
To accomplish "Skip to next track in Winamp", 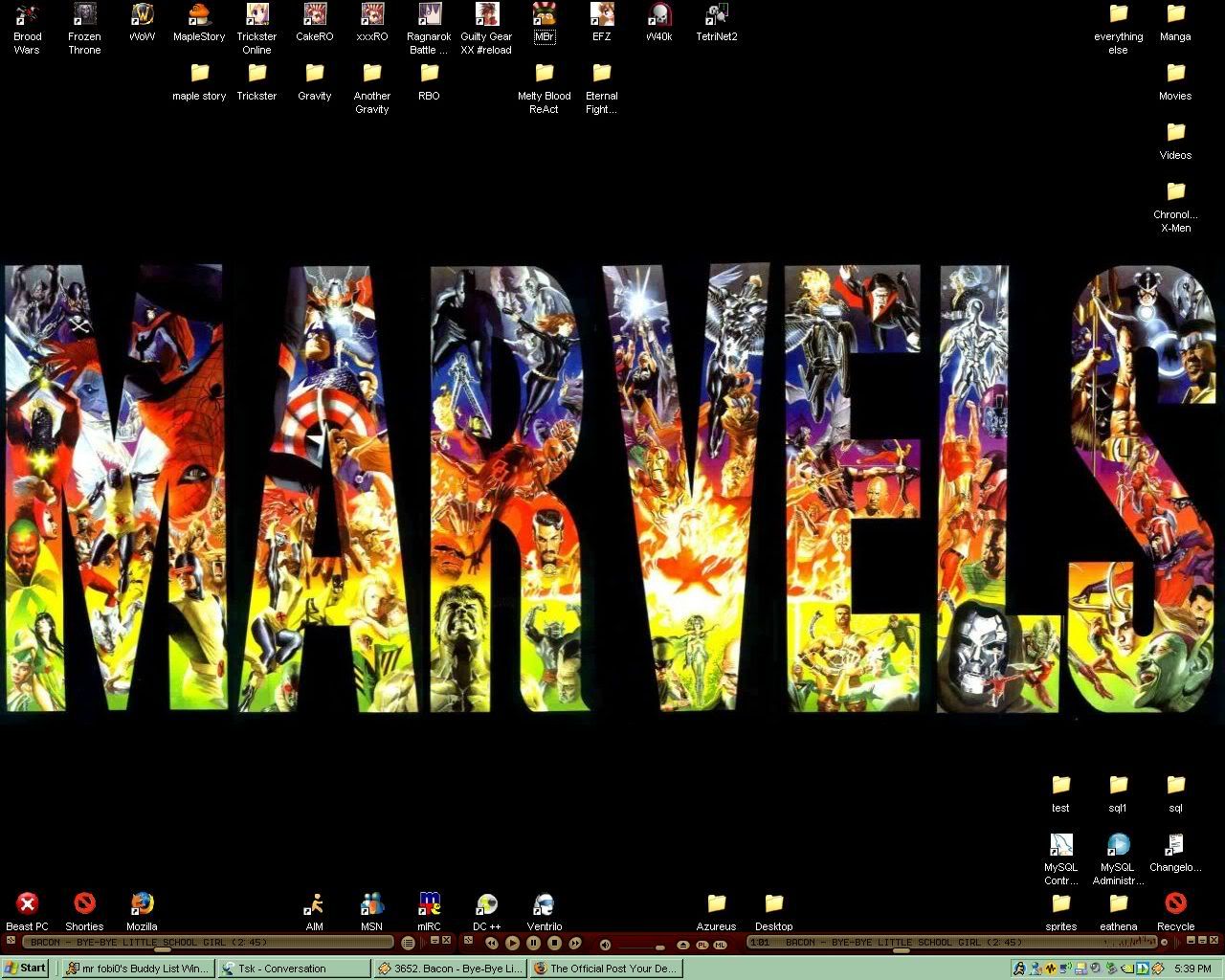I will (x=574, y=943).
